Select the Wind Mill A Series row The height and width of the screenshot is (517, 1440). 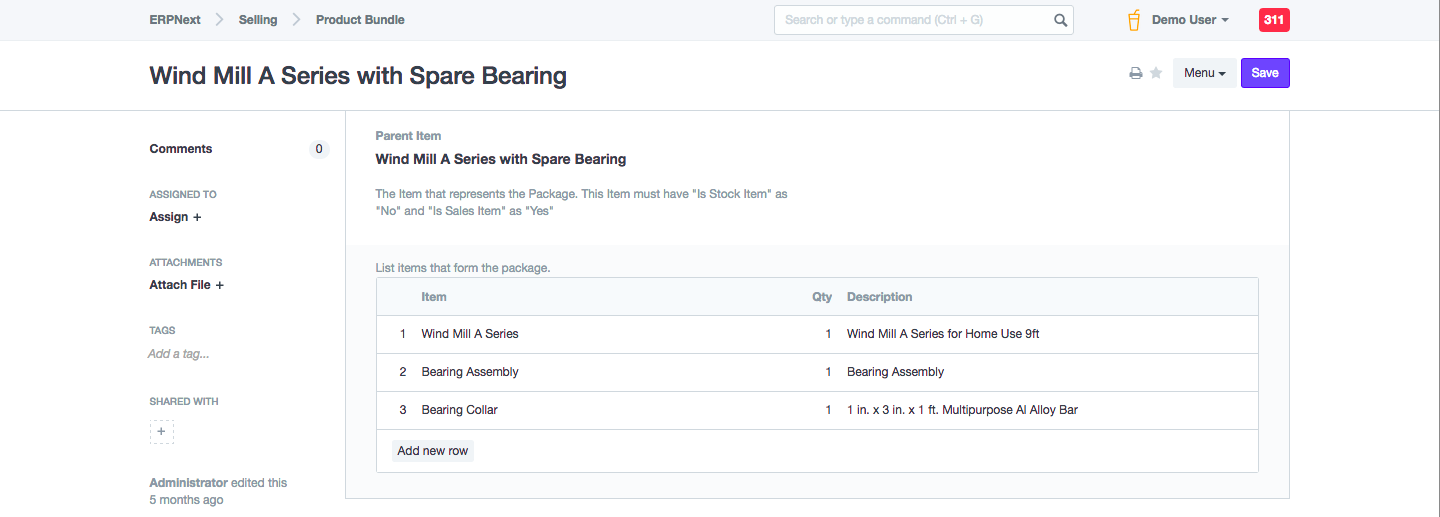(x=470, y=334)
